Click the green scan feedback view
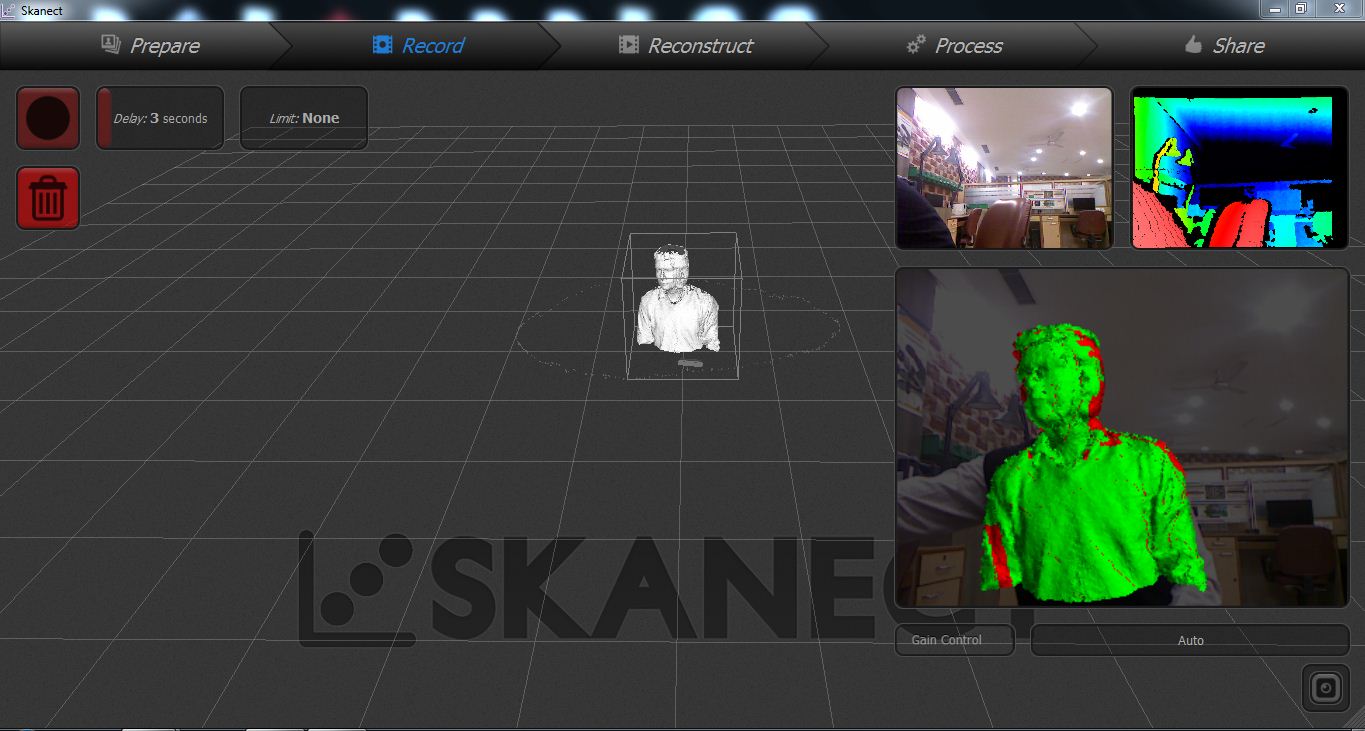Screen dimensions: 1365x731 point(1122,437)
